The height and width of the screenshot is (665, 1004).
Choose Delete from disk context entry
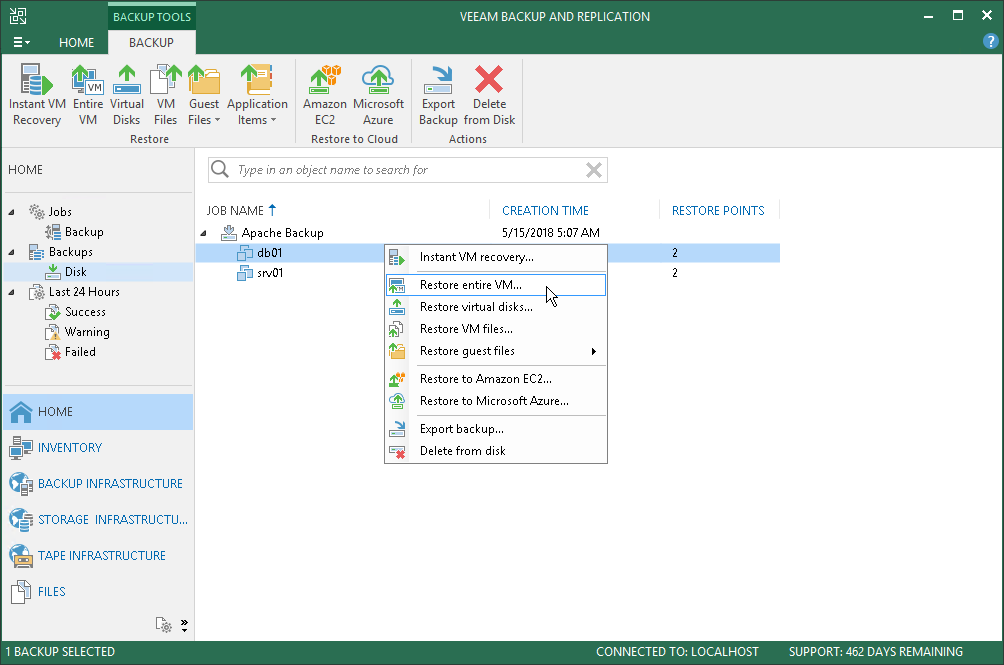point(496,451)
